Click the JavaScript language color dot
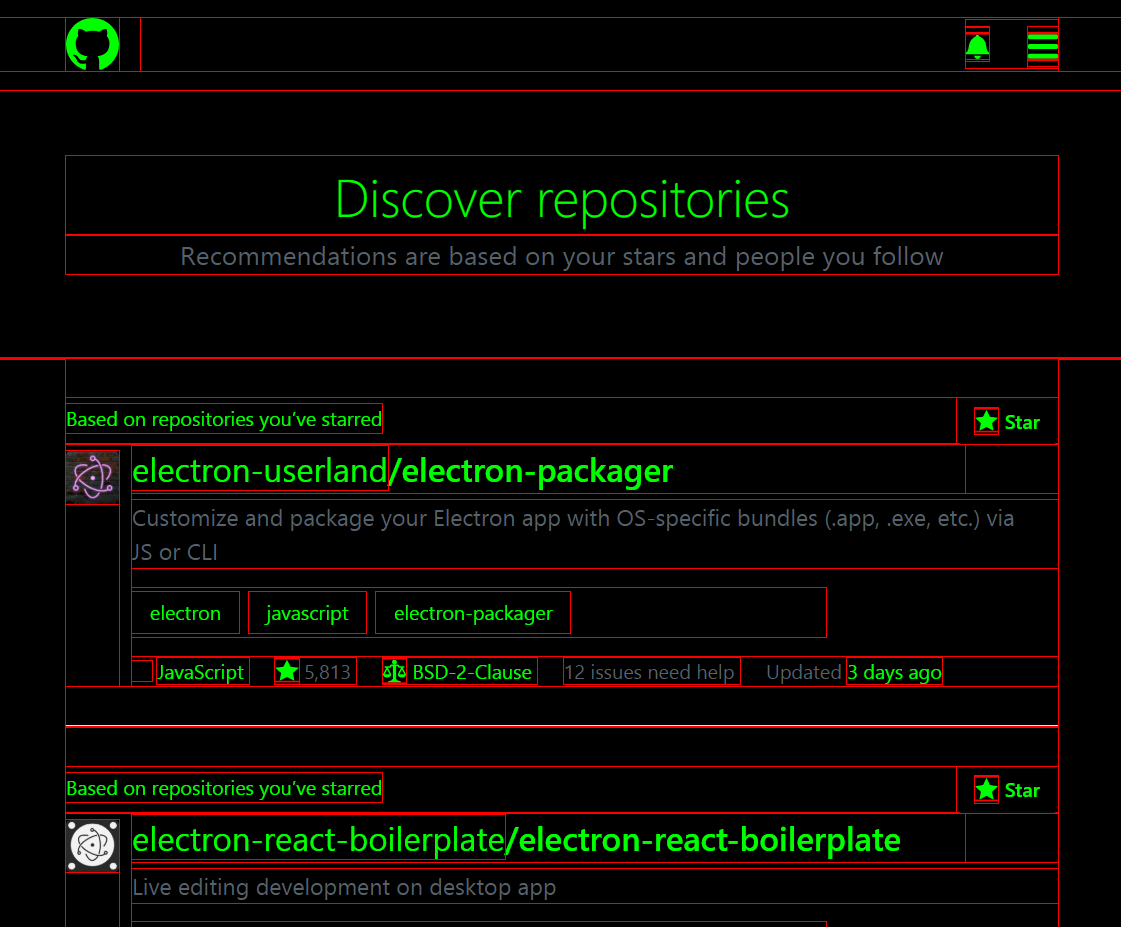The height and width of the screenshot is (927, 1121). pos(142,671)
